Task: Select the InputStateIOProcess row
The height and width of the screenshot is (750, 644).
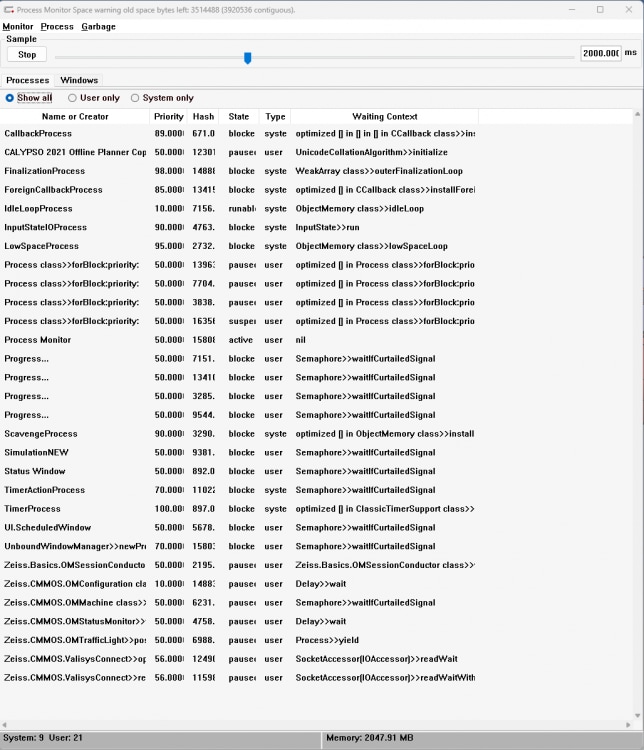Action: (x=239, y=228)
